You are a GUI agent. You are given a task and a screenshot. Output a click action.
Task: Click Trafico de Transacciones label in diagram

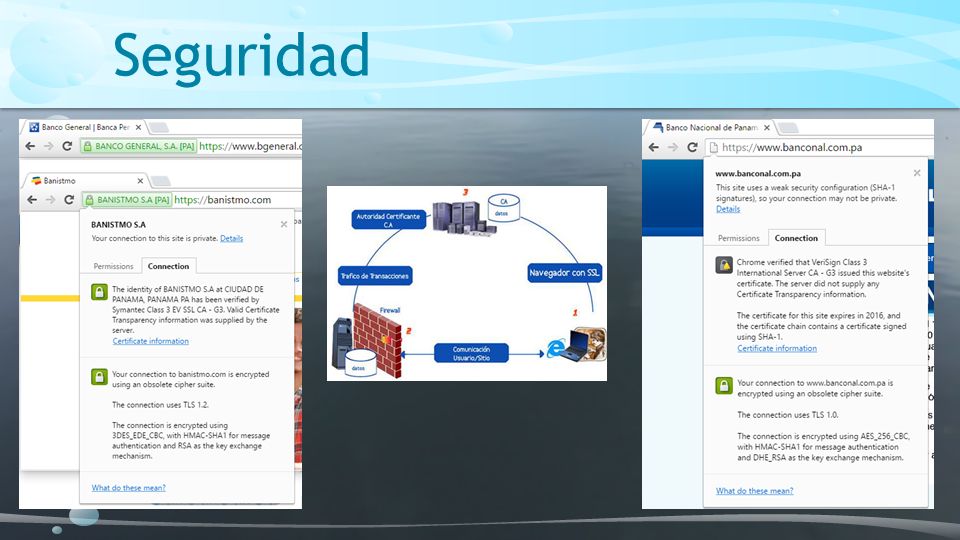[375, 276]
